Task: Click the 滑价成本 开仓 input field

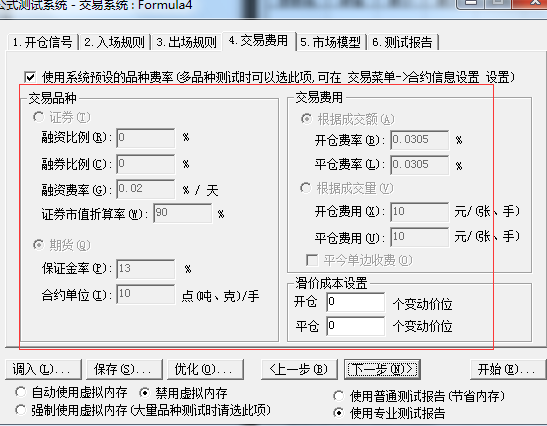Action: [x=356, y=302]
